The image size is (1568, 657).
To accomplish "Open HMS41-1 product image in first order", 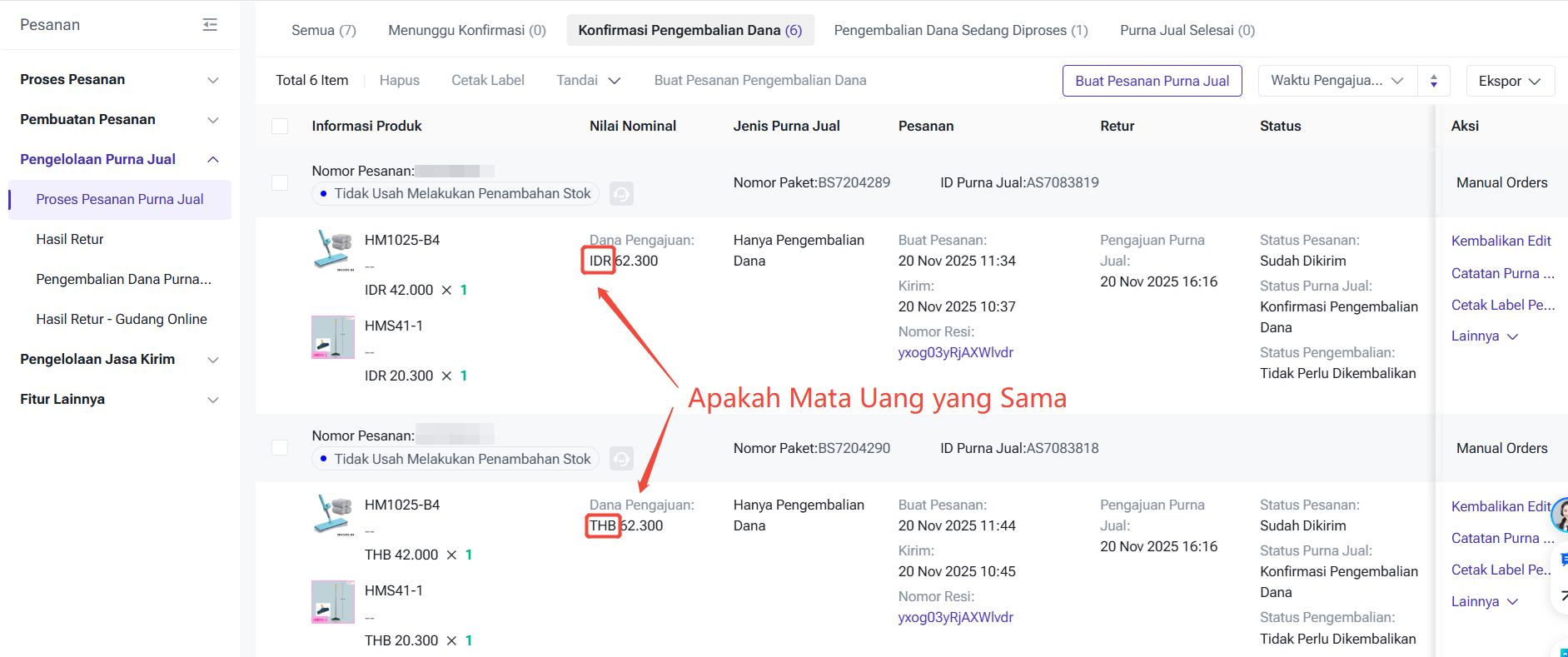I will (x=333, y=337).
